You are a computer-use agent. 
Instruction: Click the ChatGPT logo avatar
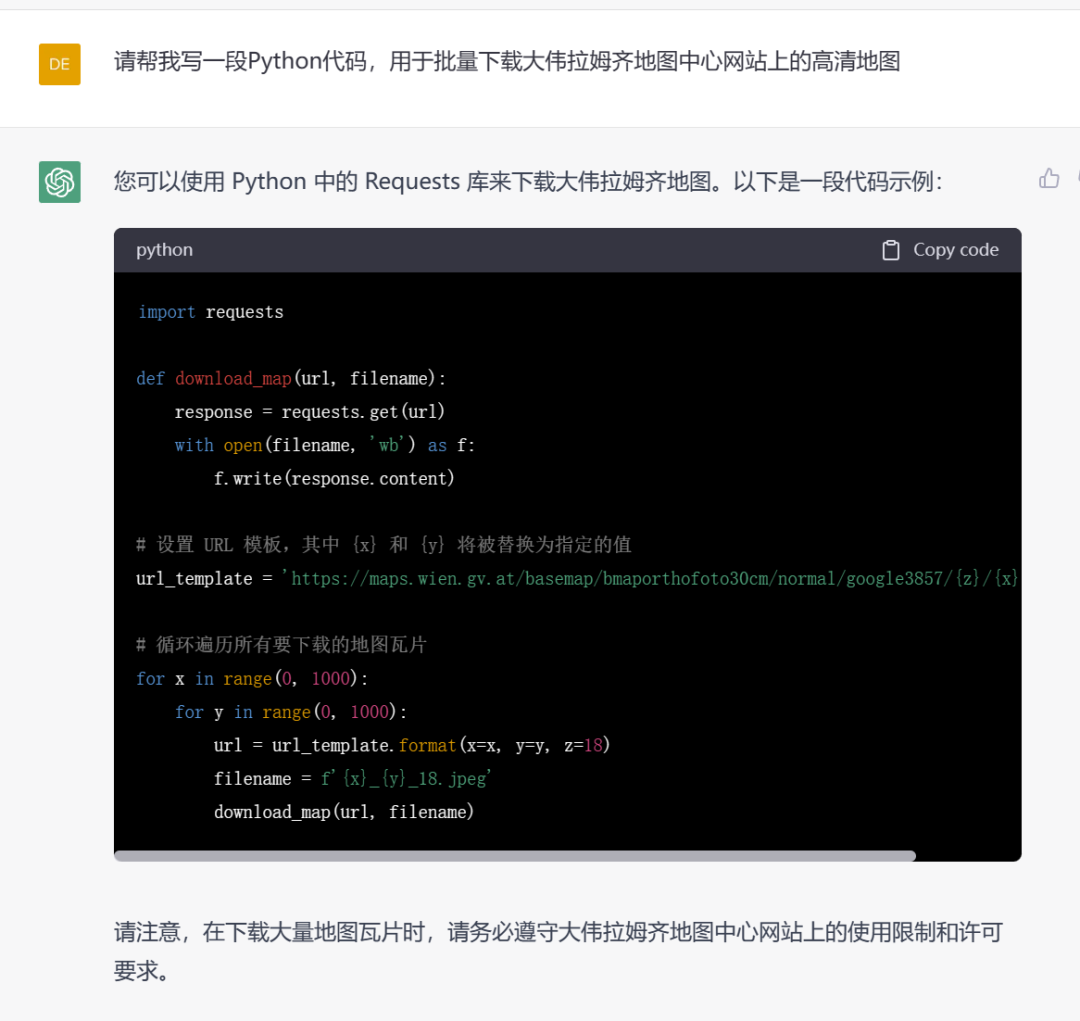[59, 182]
